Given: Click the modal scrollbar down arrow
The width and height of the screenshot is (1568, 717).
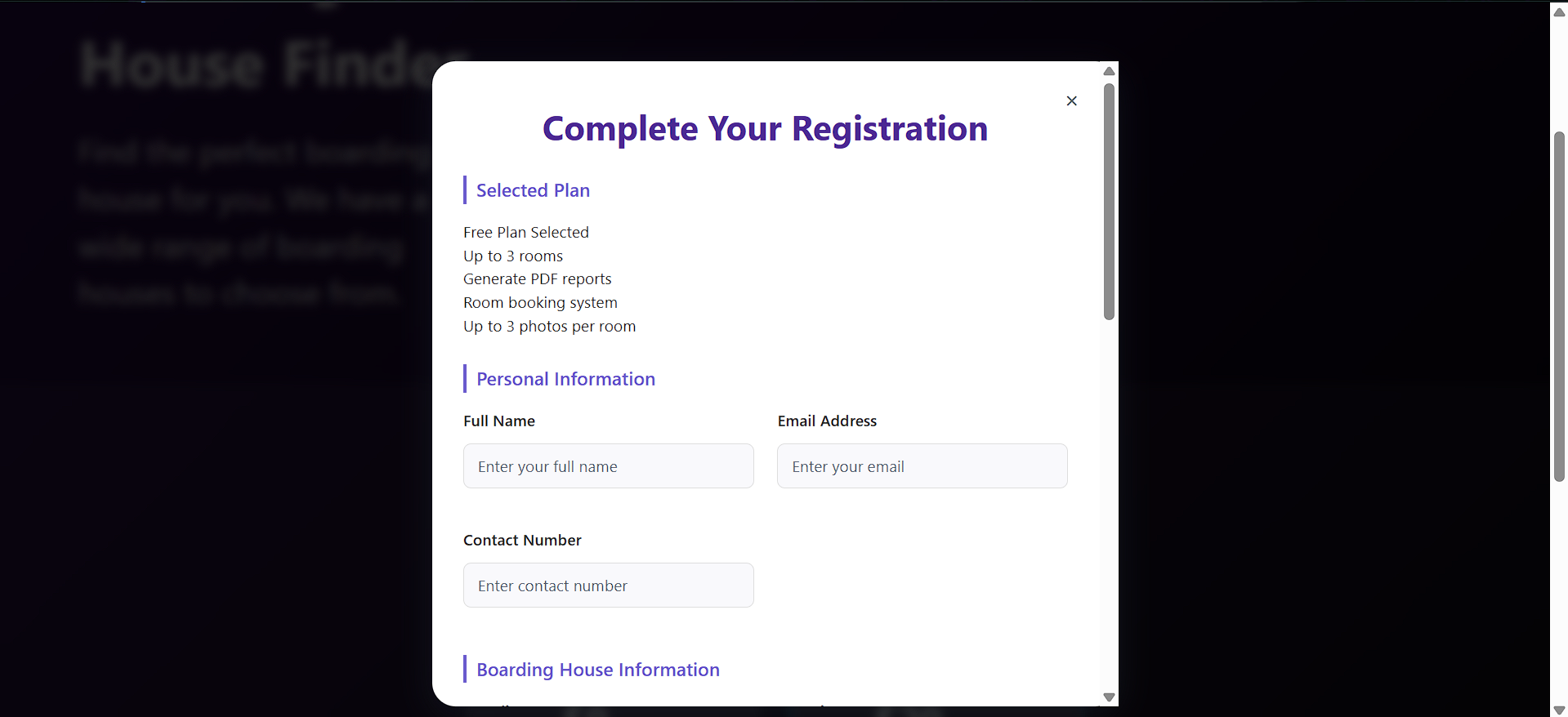Looking at the screenshot, I should coord(1109,697).
